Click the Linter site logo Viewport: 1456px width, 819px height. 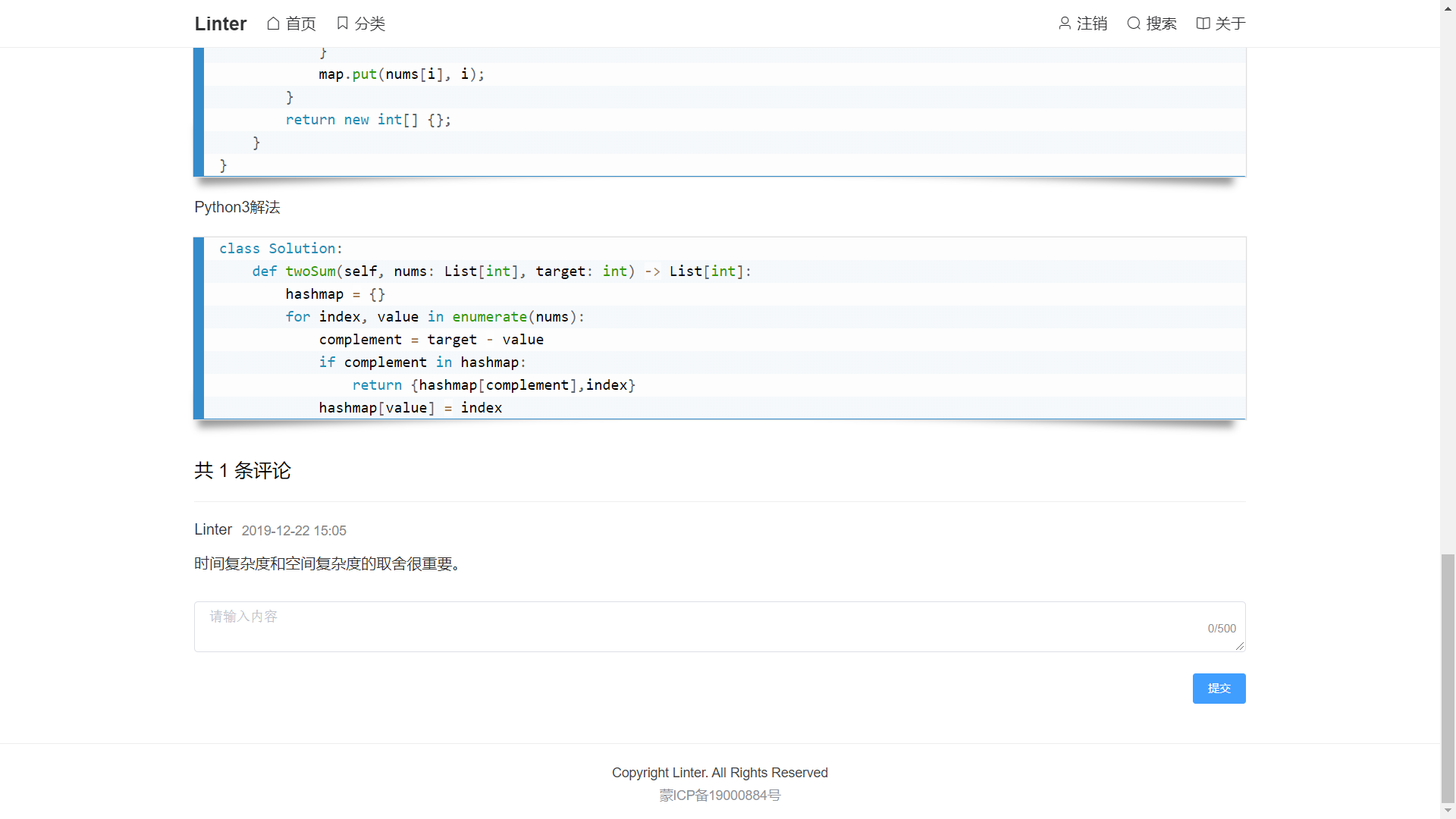point(220,24)
